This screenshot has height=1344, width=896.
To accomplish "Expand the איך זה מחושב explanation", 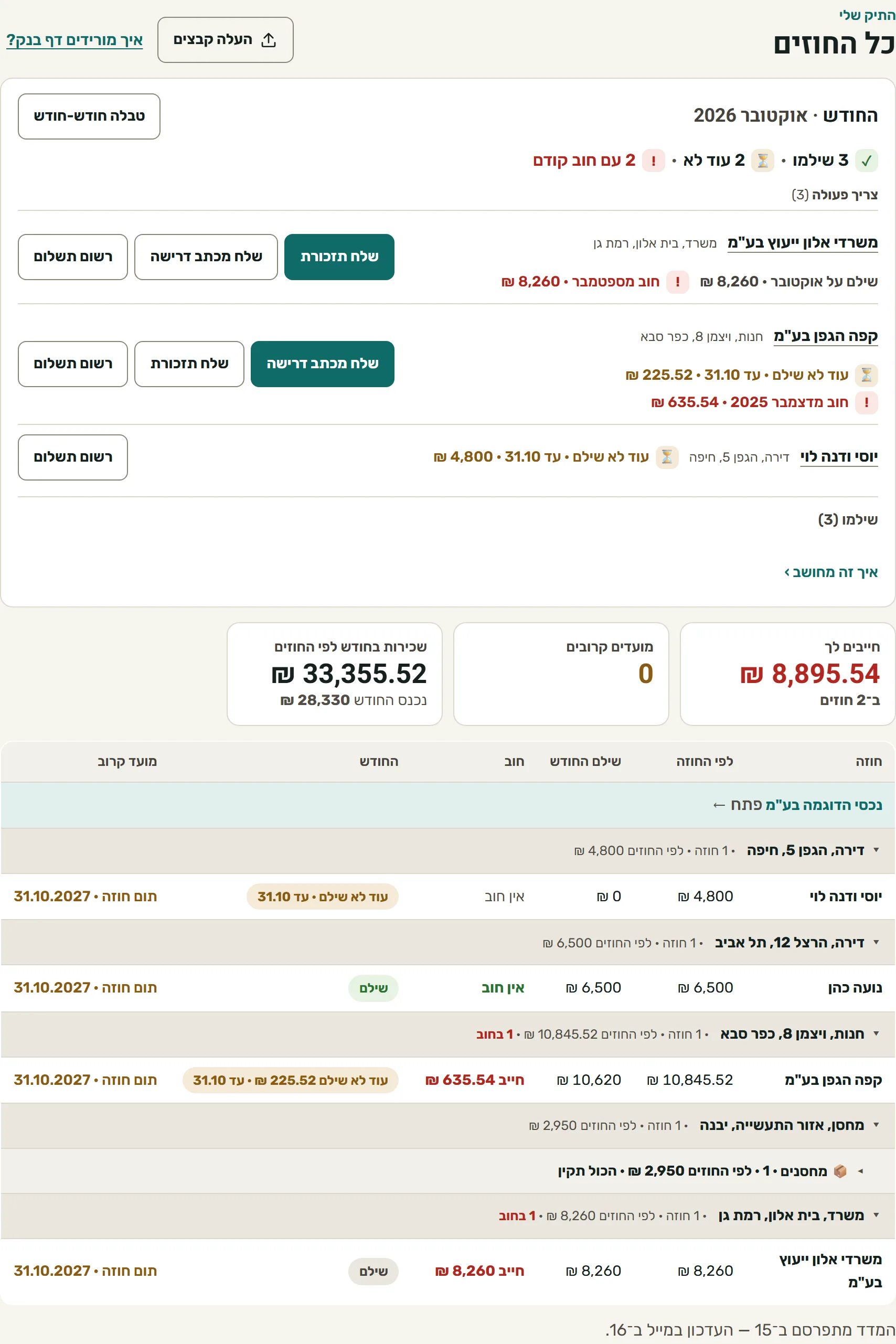I will [x=831, y=572].
